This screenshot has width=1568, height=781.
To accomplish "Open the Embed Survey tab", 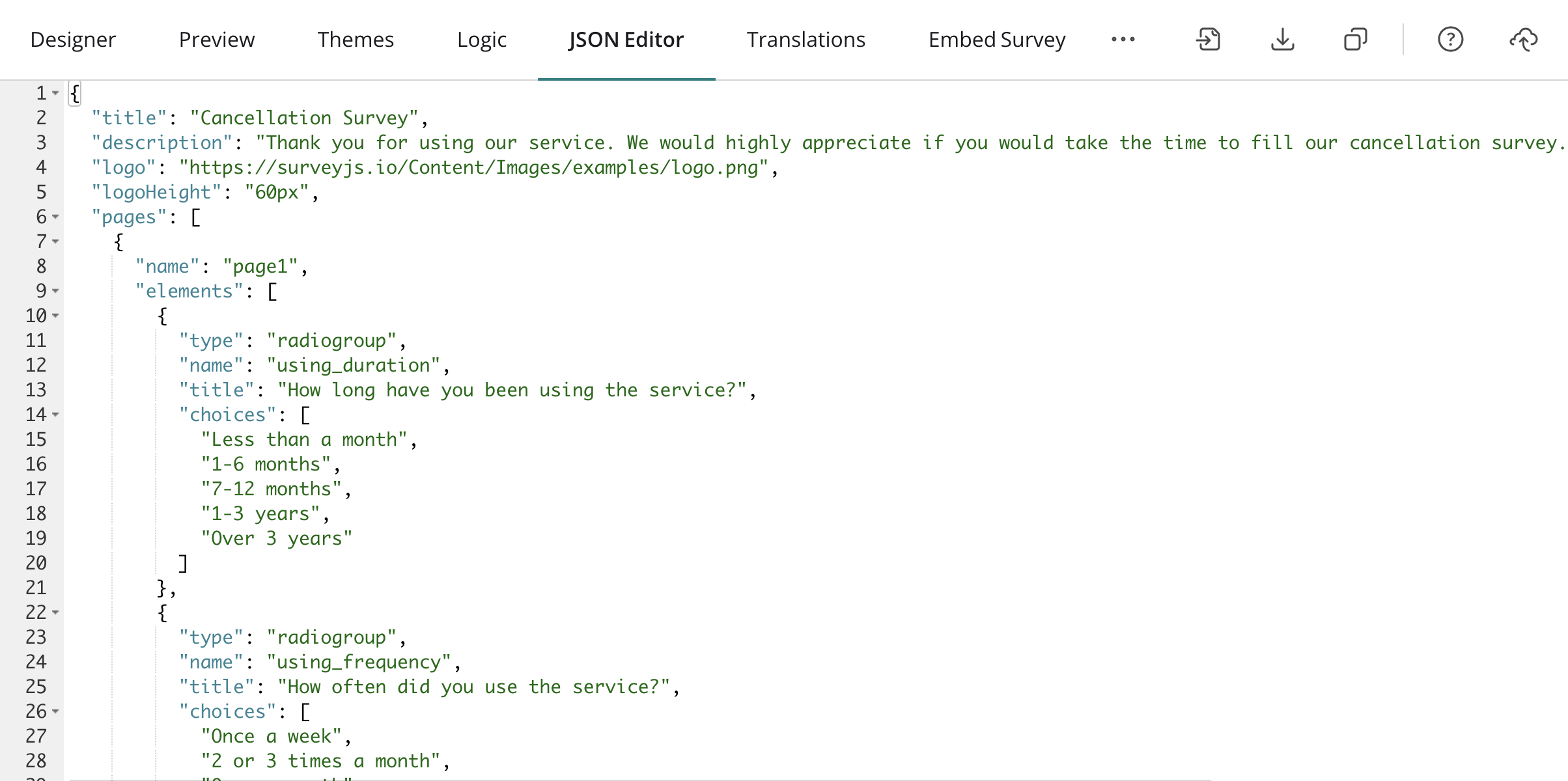I will 997,40.
